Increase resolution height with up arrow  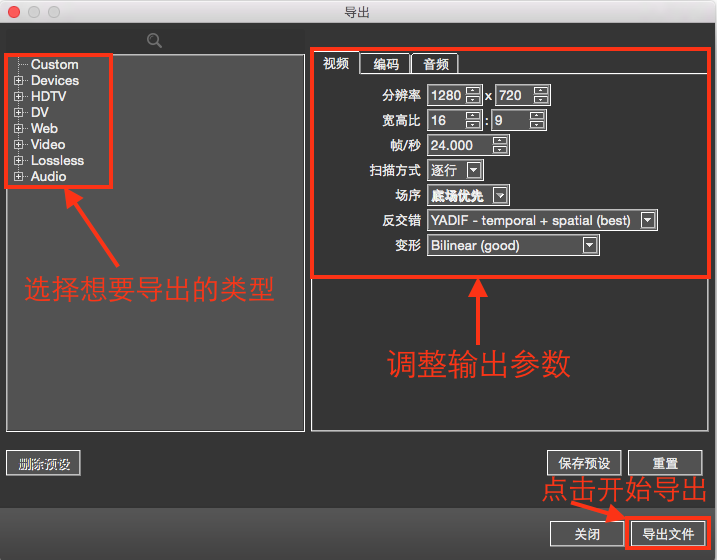(x=541, y=90)
